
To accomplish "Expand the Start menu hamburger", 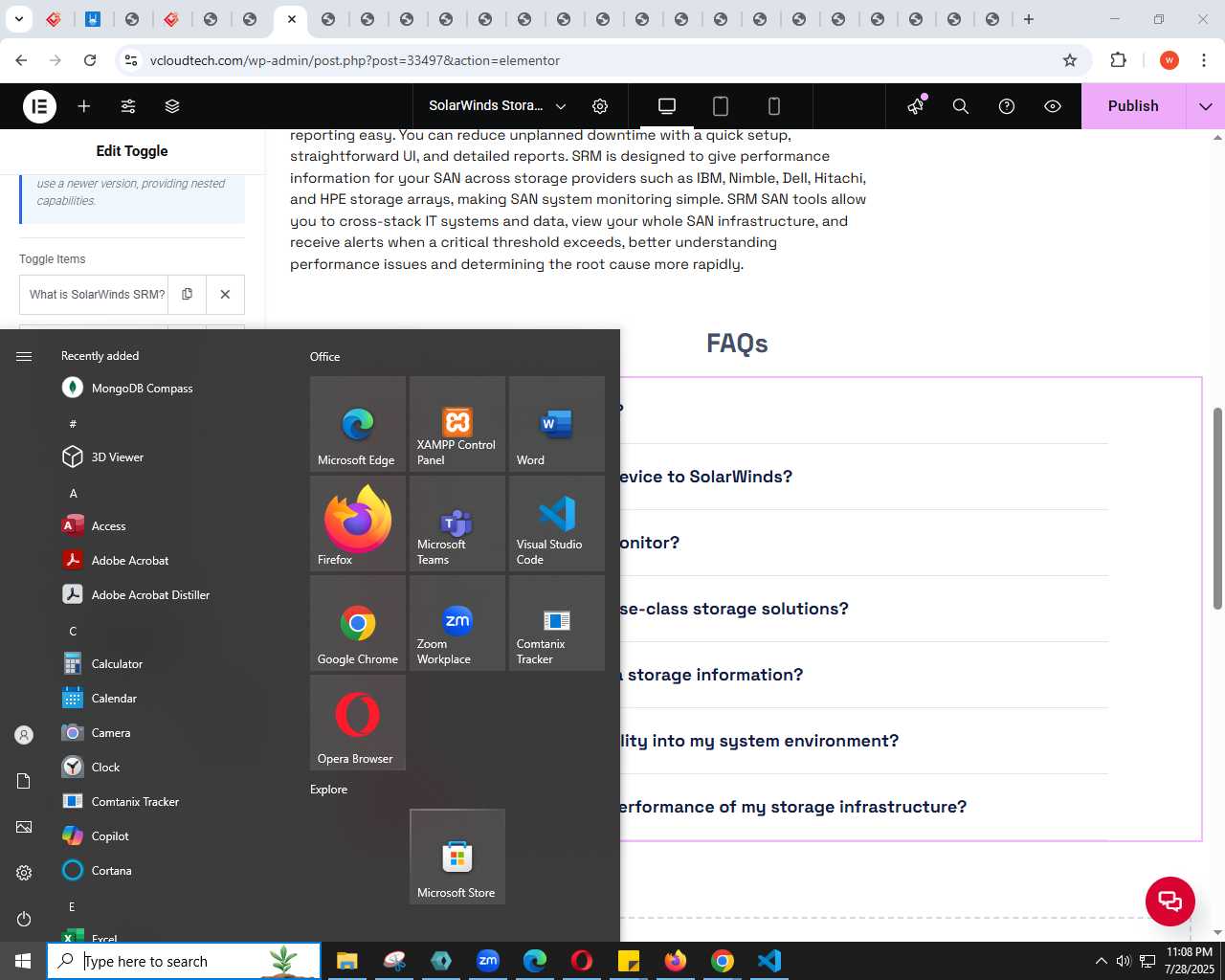I will tap(24, 356).
